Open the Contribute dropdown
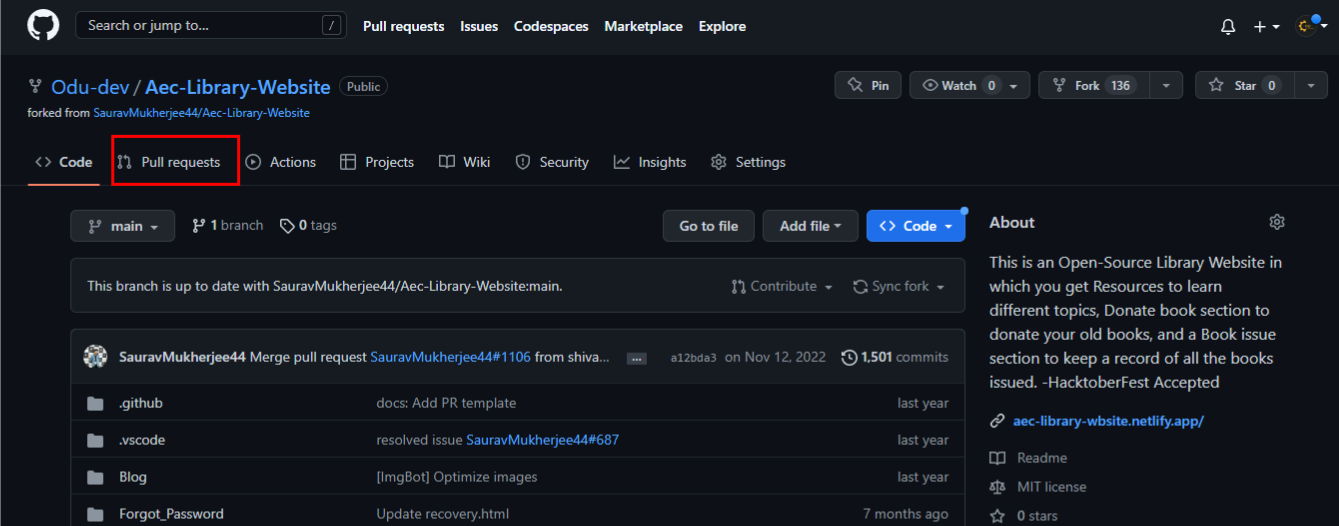 (783, 286)
